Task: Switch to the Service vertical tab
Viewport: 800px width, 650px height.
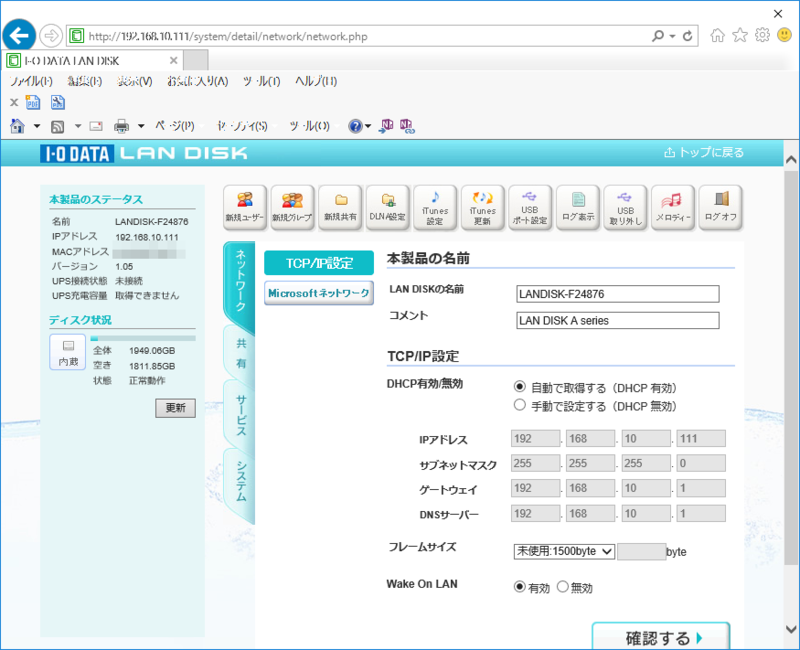Action: (x=240, y=415)
